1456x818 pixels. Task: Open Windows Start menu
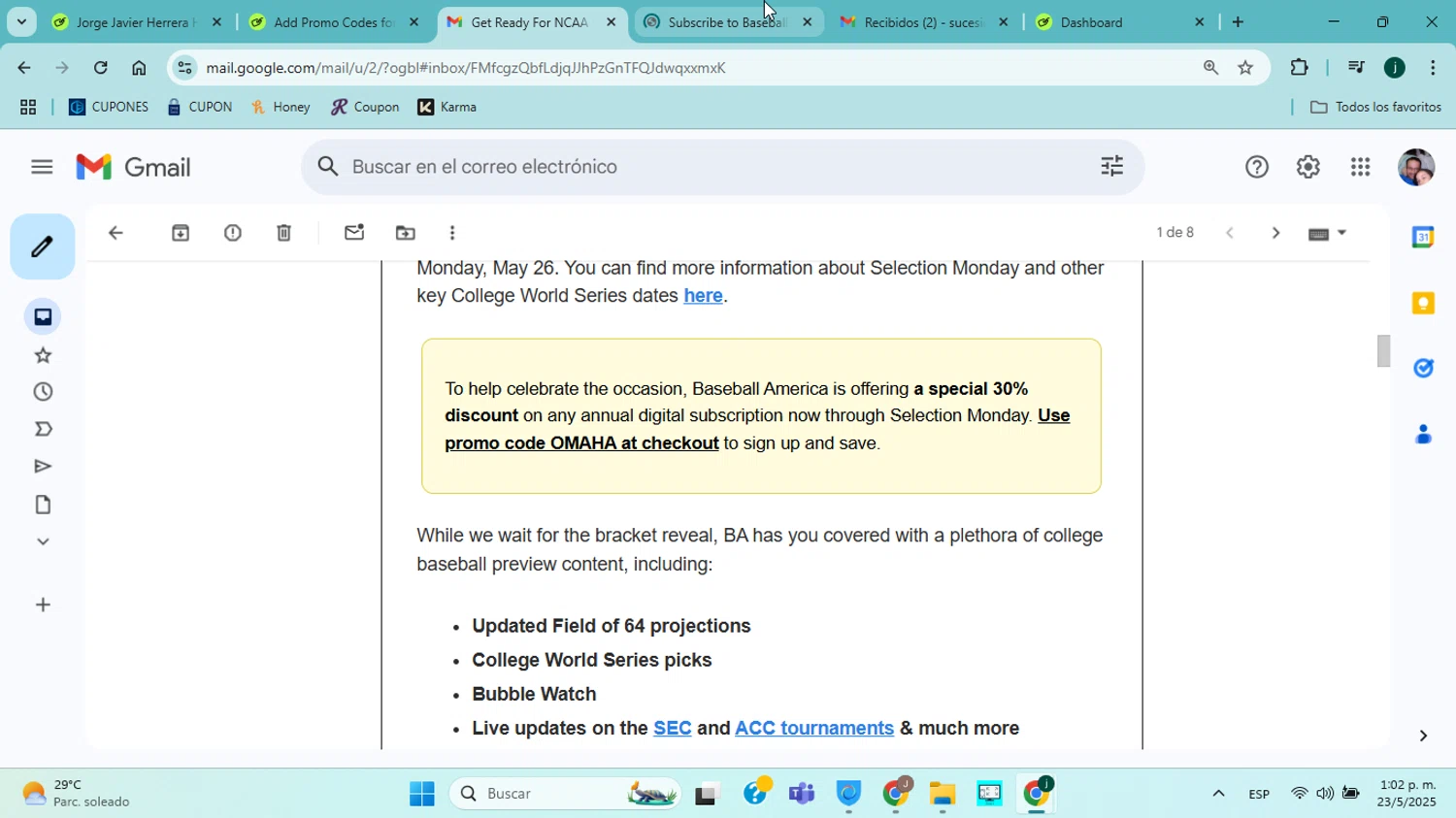pos(422,794)
